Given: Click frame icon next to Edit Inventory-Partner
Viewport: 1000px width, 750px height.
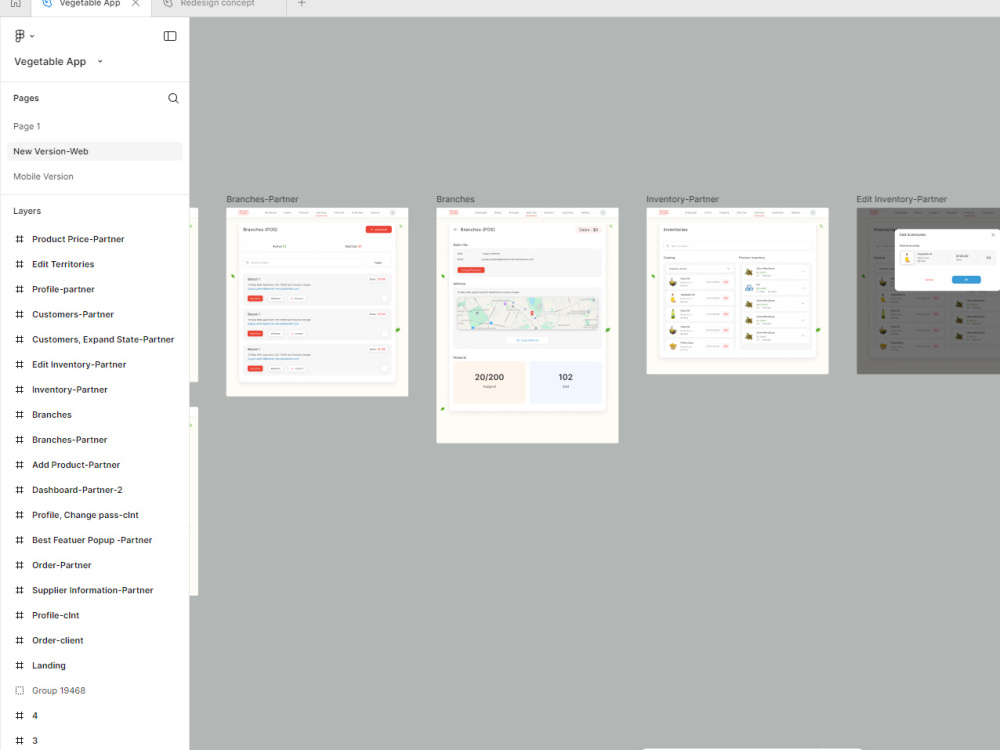Looking at the screenshot, I should tap(19, 365).
